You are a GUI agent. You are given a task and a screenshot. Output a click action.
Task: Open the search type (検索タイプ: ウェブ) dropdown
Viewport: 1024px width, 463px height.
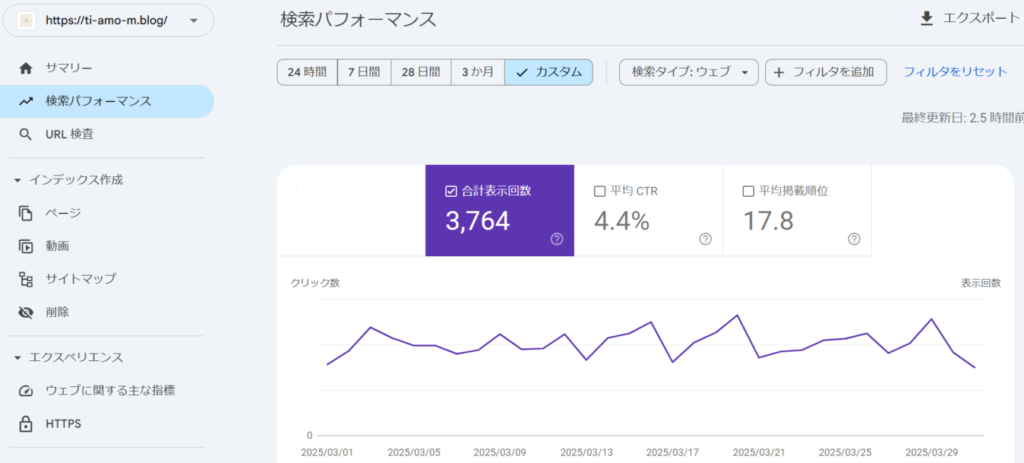pos(689,72)
